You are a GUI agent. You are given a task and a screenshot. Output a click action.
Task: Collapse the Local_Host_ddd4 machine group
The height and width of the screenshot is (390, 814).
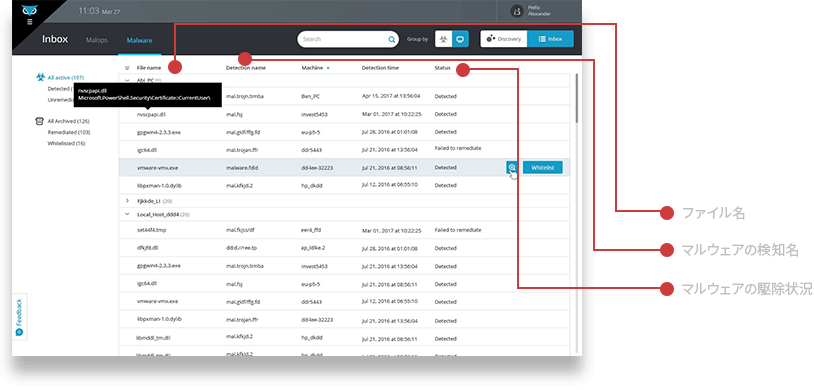(x=127, y=213)
